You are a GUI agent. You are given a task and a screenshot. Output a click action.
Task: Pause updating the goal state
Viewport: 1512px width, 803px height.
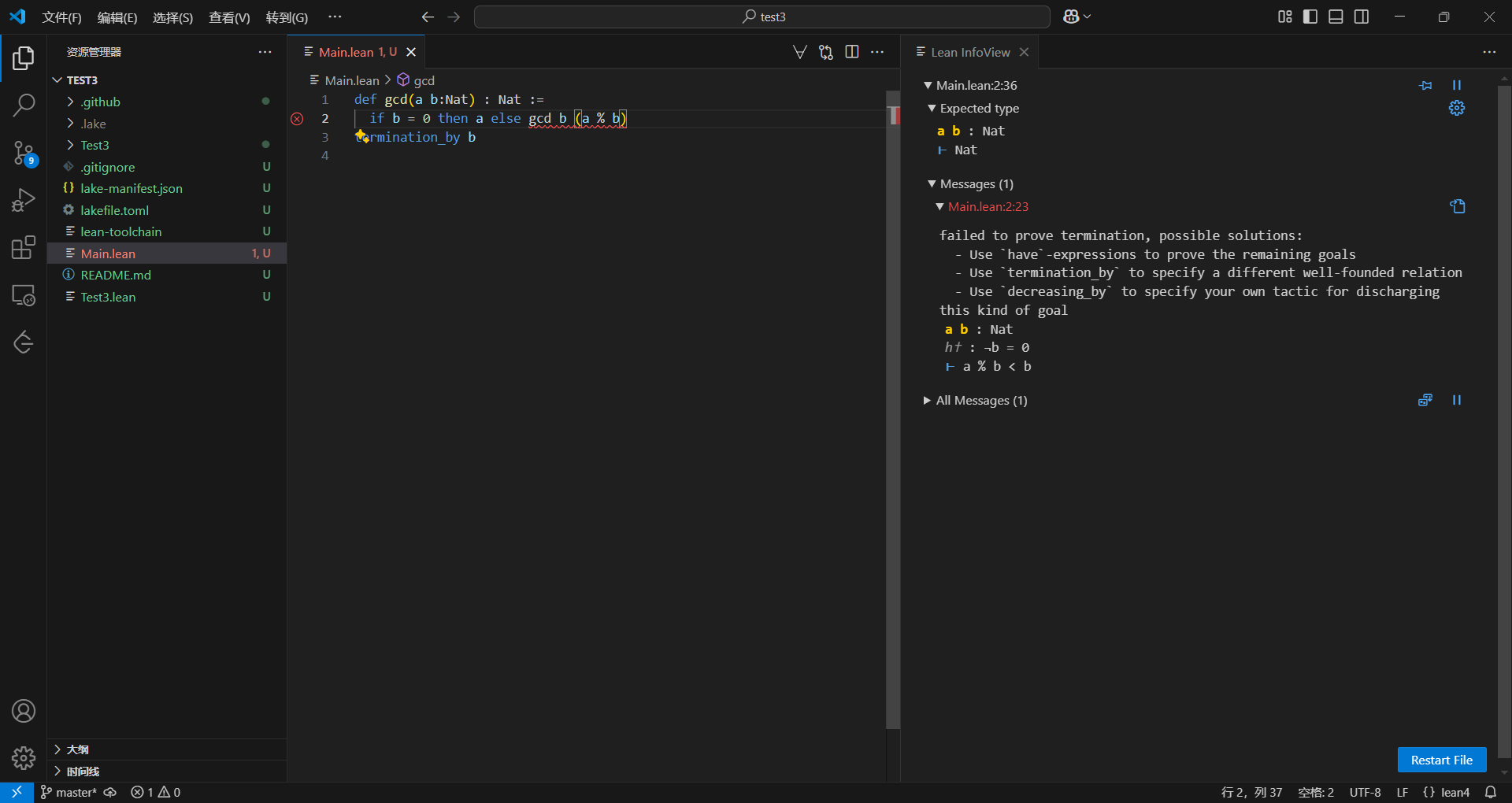click(1457, 85)
